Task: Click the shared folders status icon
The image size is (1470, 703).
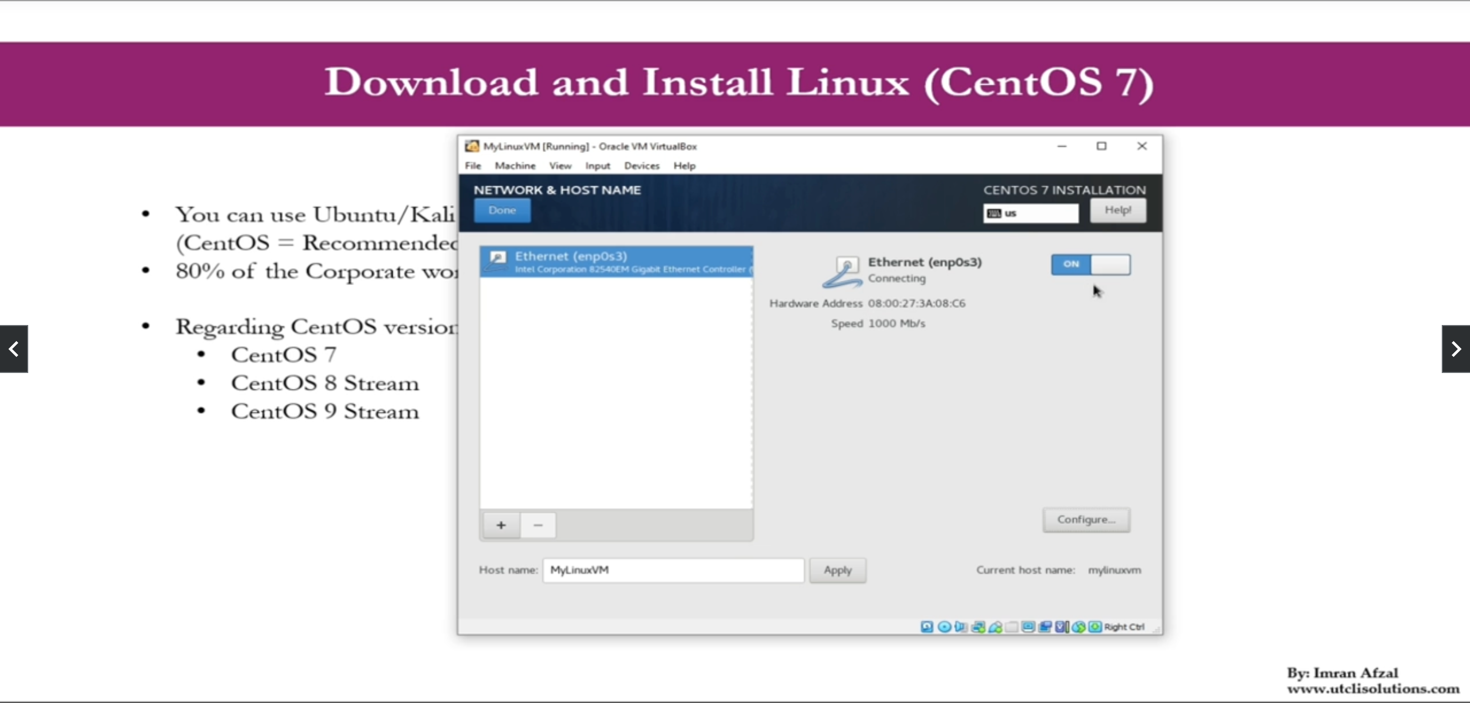Action: click(x=1012, y=627)
